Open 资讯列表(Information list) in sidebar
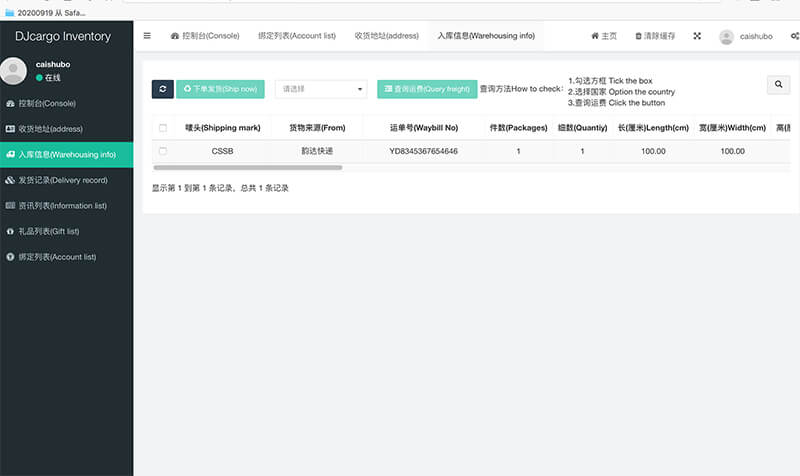Screen dimensions: 800x476 point(66,206)
